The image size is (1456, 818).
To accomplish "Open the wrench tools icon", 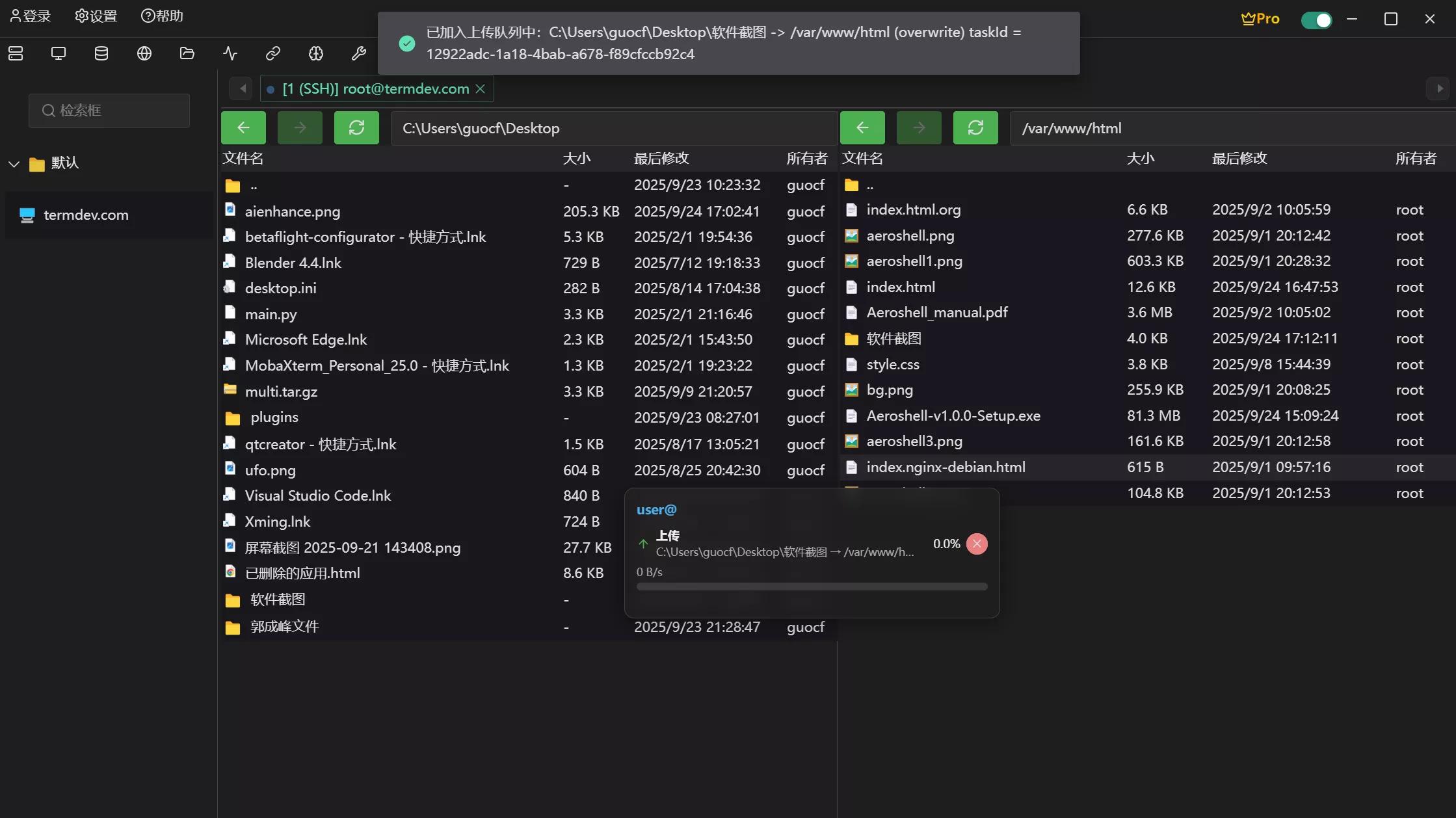I will (359, 53).
